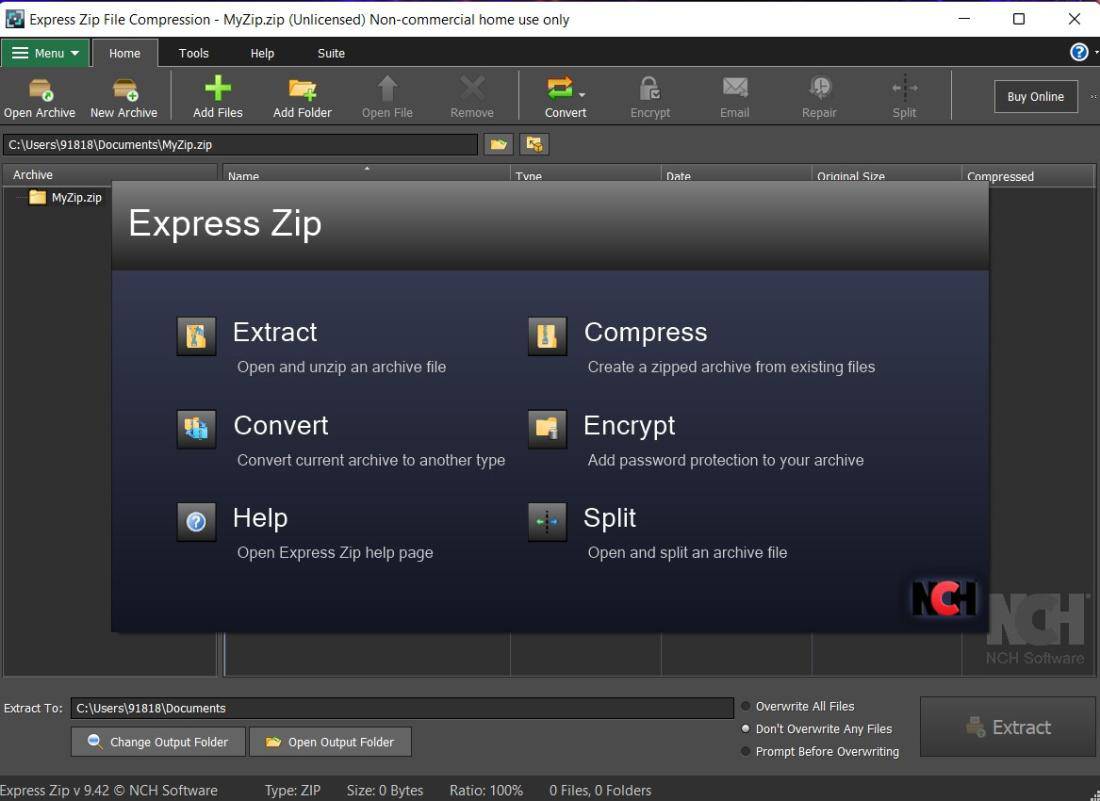1100x801 pixels.
Task: Open the dropdown arrow next to the help icon
Action: [1095, 53]
